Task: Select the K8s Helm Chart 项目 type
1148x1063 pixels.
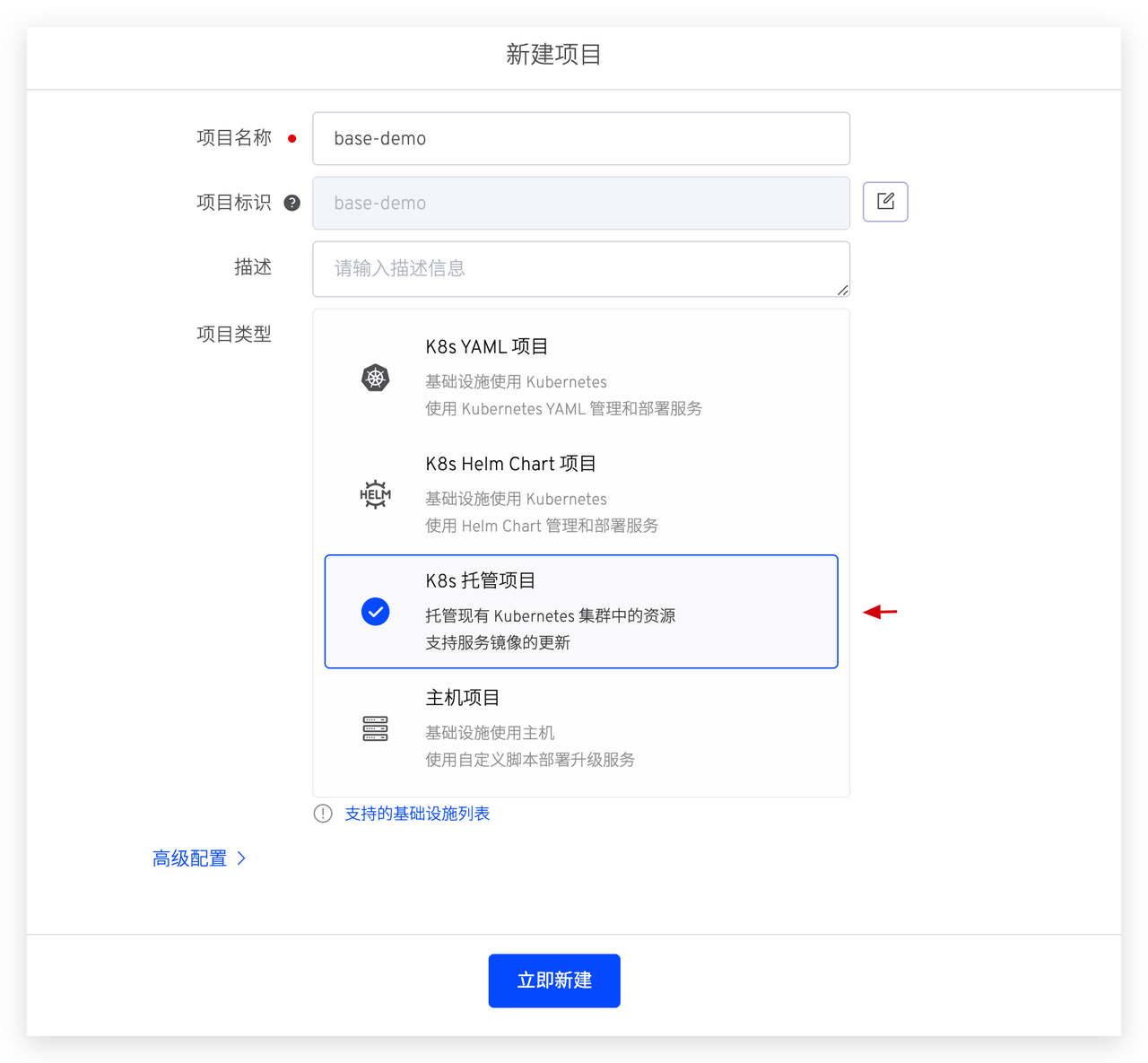Action: (581, 493)
